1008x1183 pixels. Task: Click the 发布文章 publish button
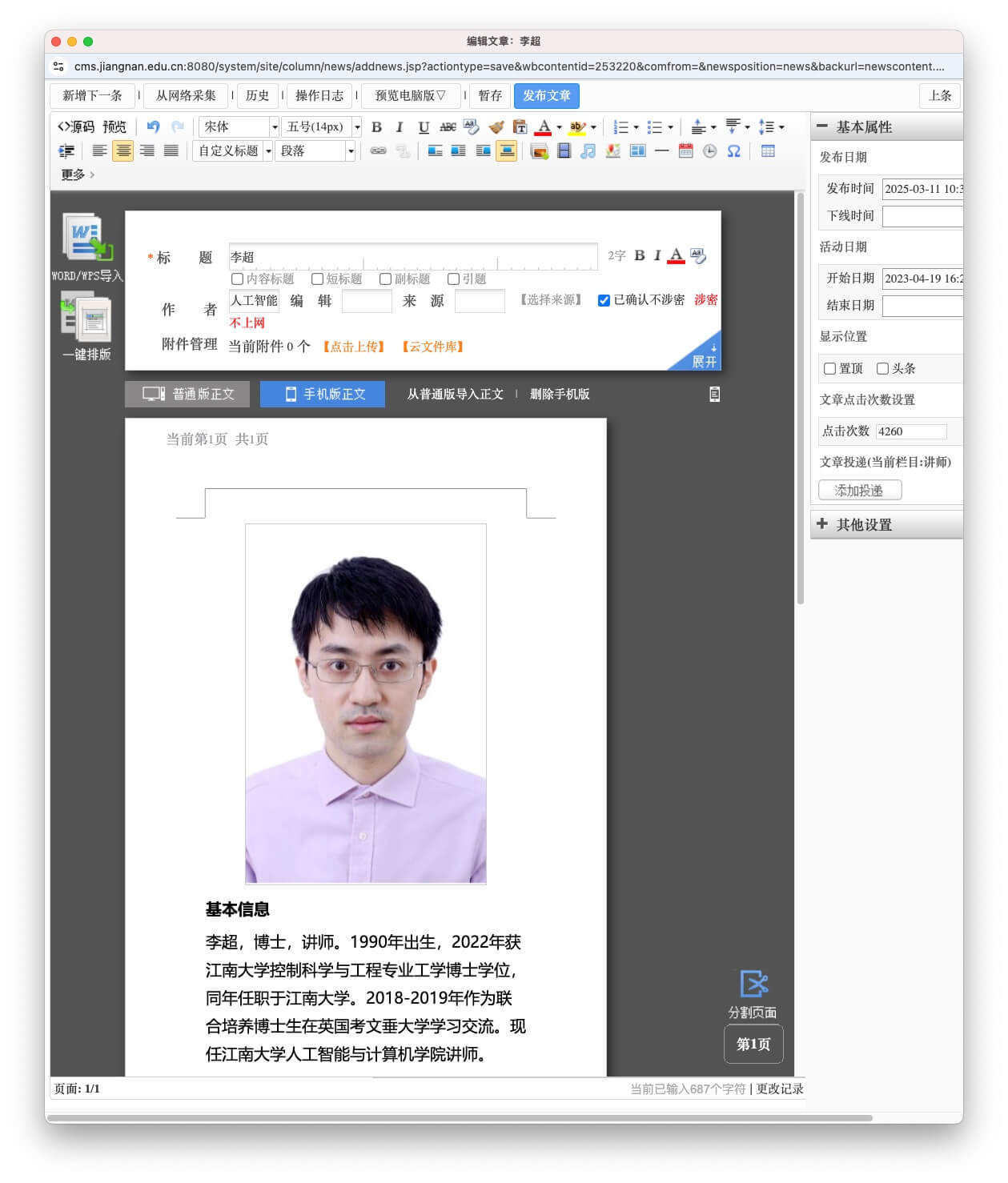tap(546, 95)
